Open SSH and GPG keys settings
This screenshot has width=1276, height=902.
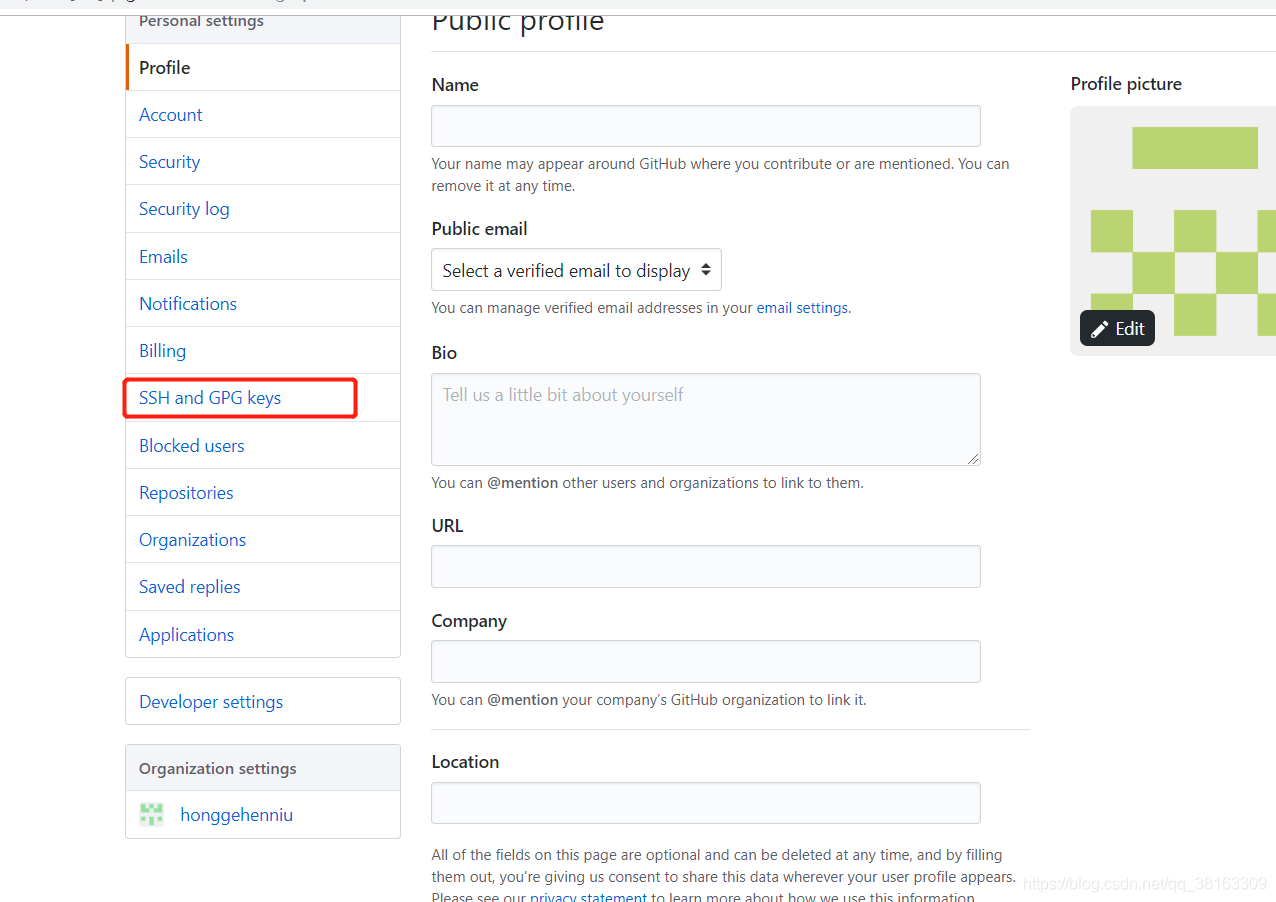pyautogui.click(x=210, y=398)
